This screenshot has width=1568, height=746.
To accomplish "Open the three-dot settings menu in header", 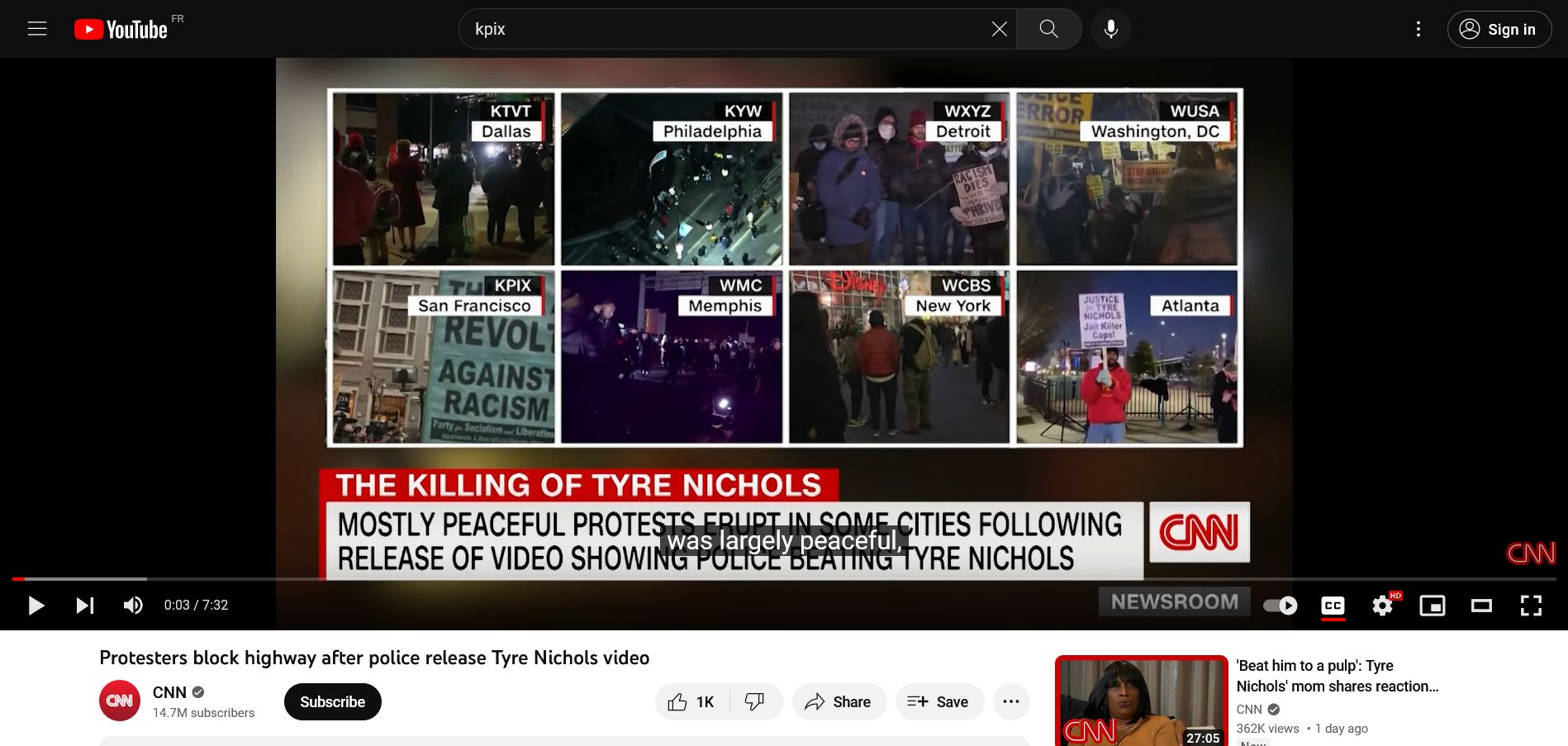I will coord(1418,29).
